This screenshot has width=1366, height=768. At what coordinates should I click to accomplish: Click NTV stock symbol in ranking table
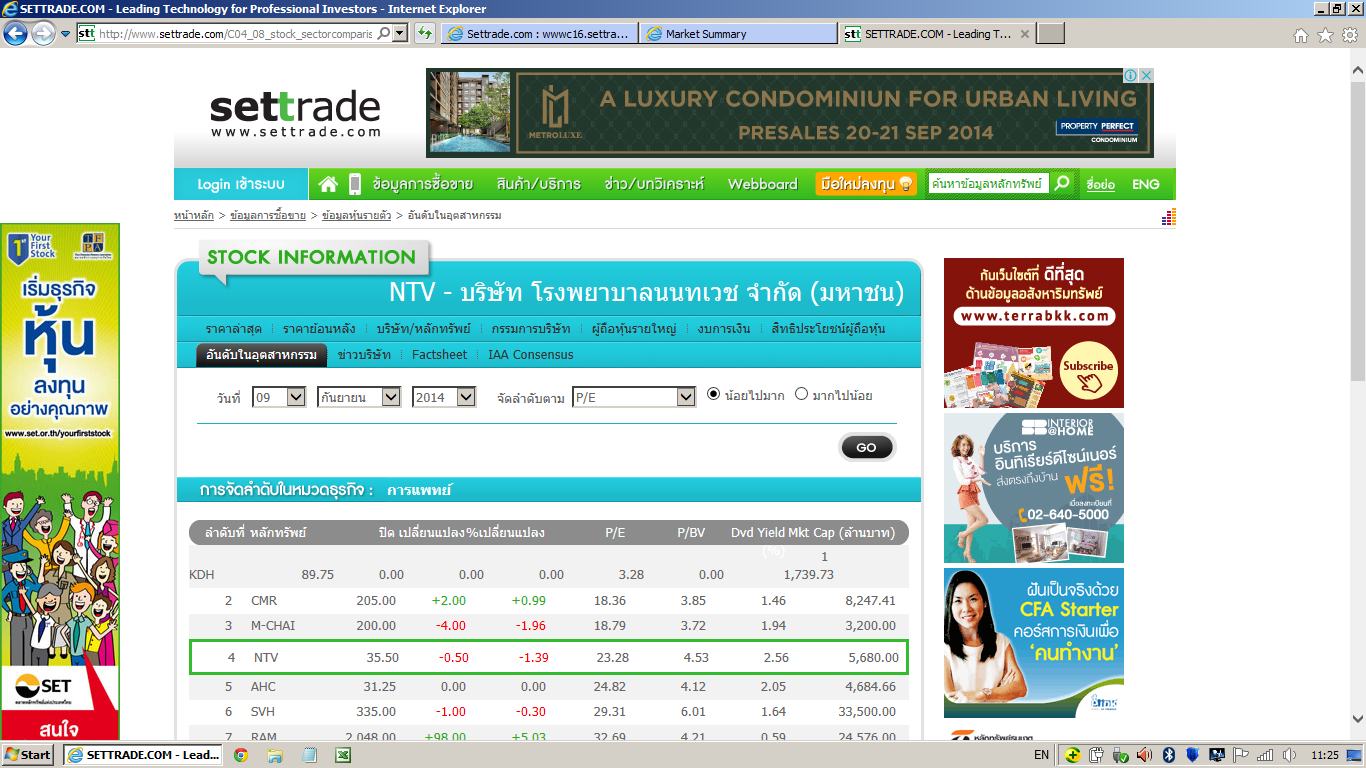click(x=266, y=657)
